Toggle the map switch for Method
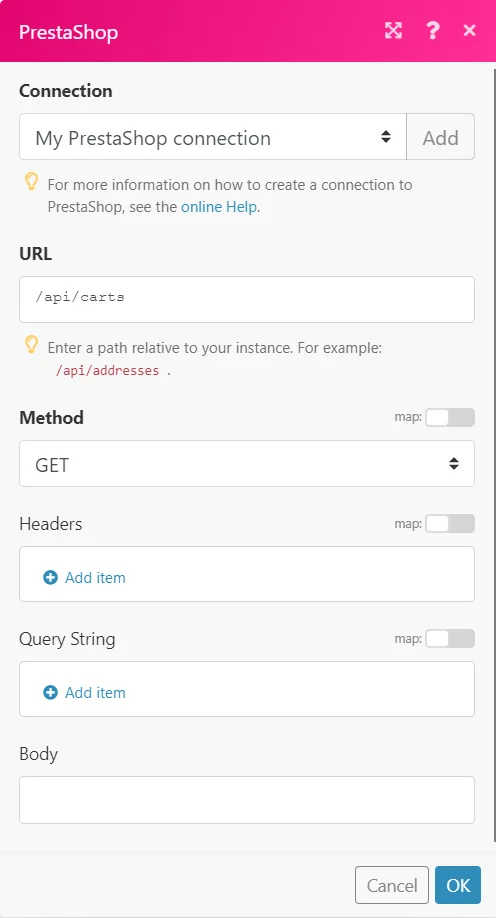Image resolution: width=496 pixels, height=918 pixels. point(450,417)
